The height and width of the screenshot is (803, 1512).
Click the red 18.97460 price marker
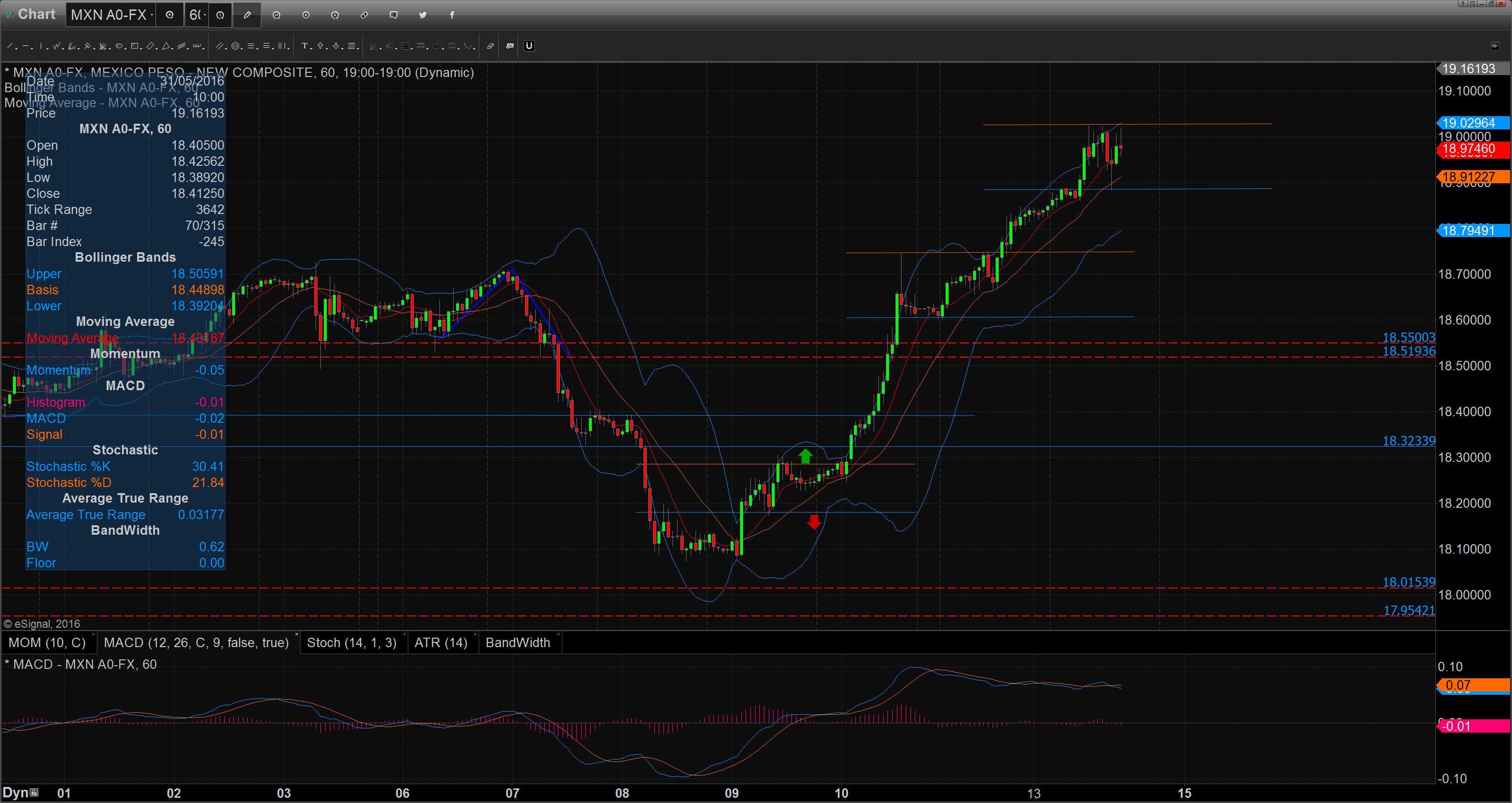tap(1473, 149)
